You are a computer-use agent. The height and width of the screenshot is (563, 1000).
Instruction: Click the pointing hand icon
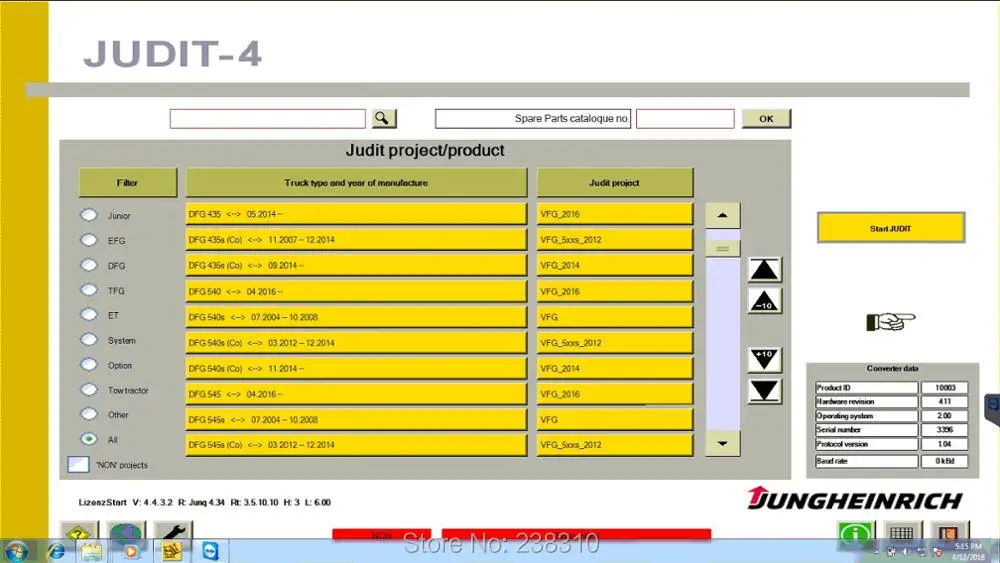(890, 322)
